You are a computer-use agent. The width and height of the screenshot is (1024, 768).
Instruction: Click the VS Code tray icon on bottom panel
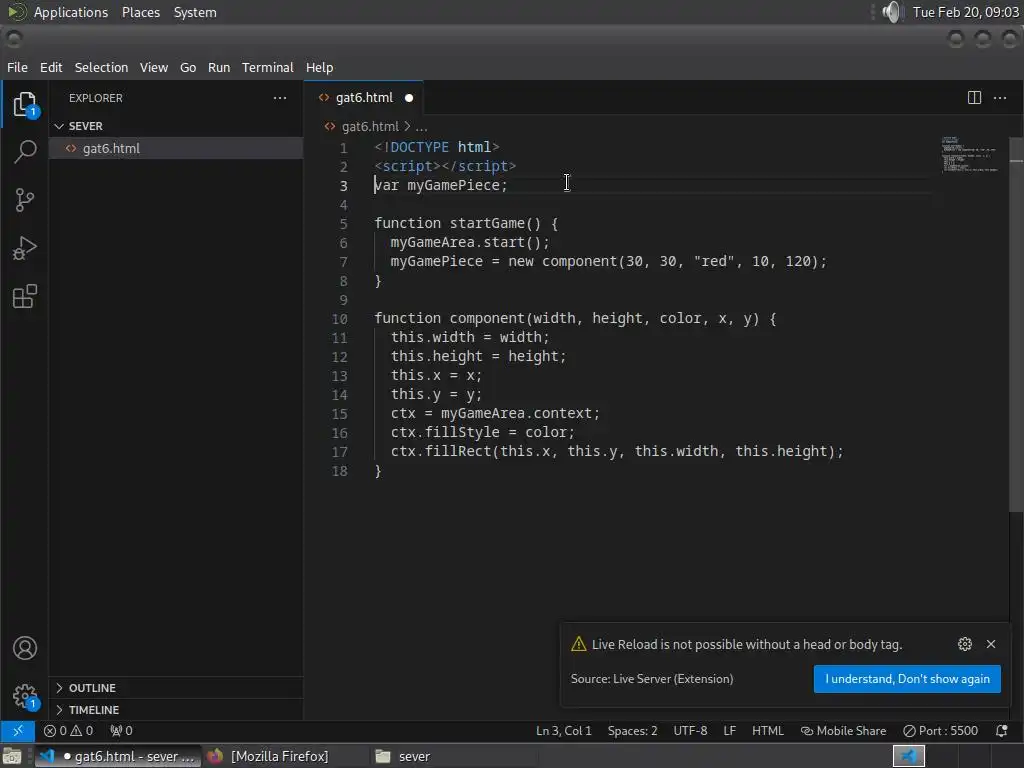(908, 756)
